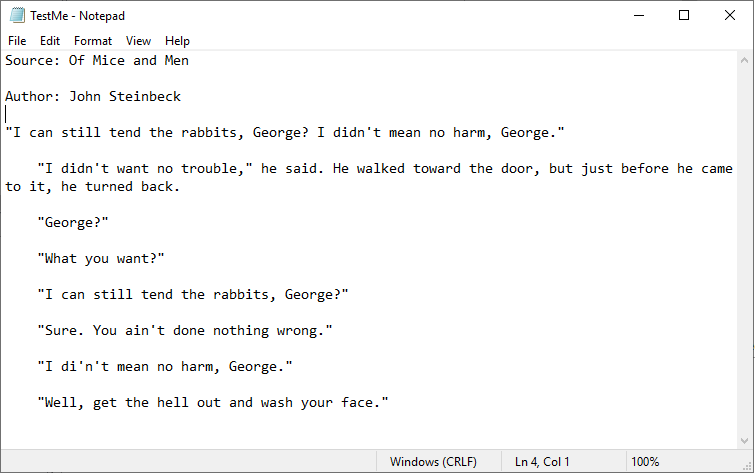Screen dimensions: 755x473
Task: Click the "What you want?" line
Action: (100, 258)
